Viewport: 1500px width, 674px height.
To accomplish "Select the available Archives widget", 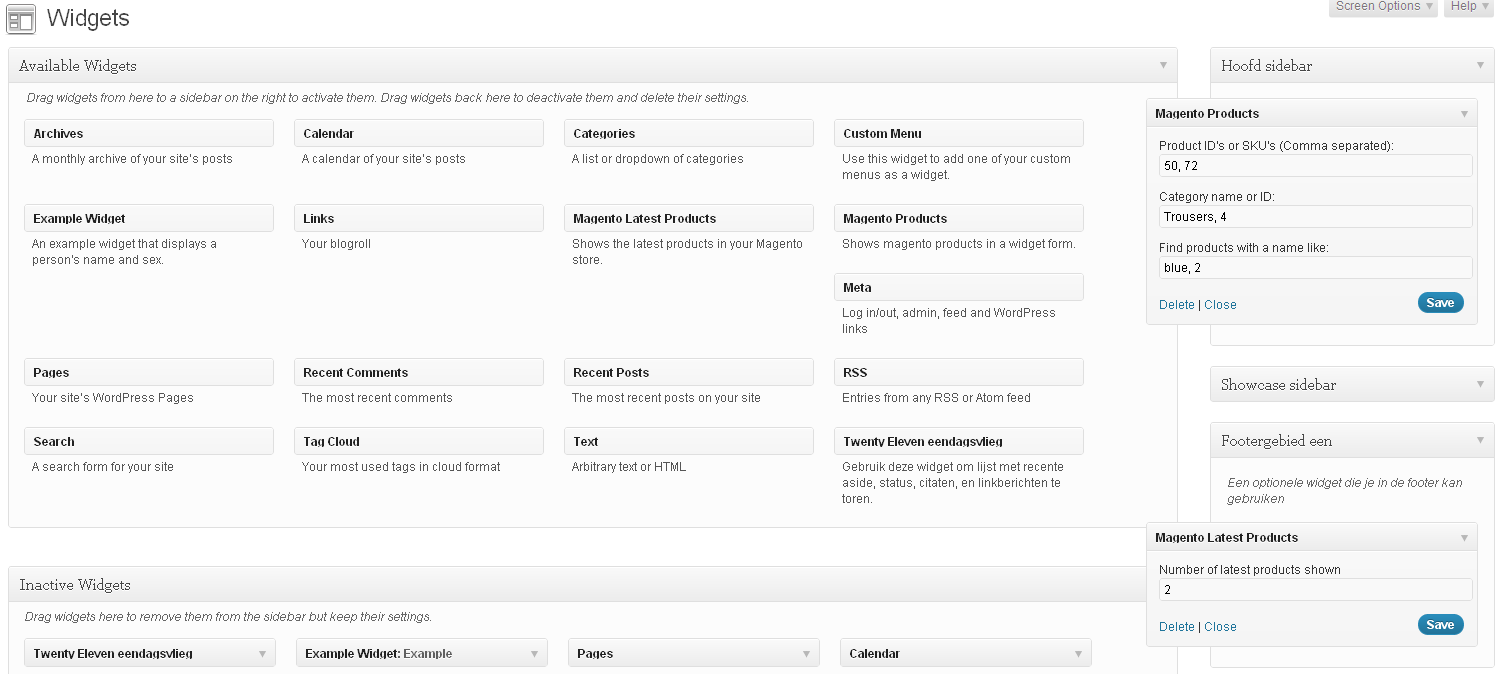I will click(x=149, y=133).
